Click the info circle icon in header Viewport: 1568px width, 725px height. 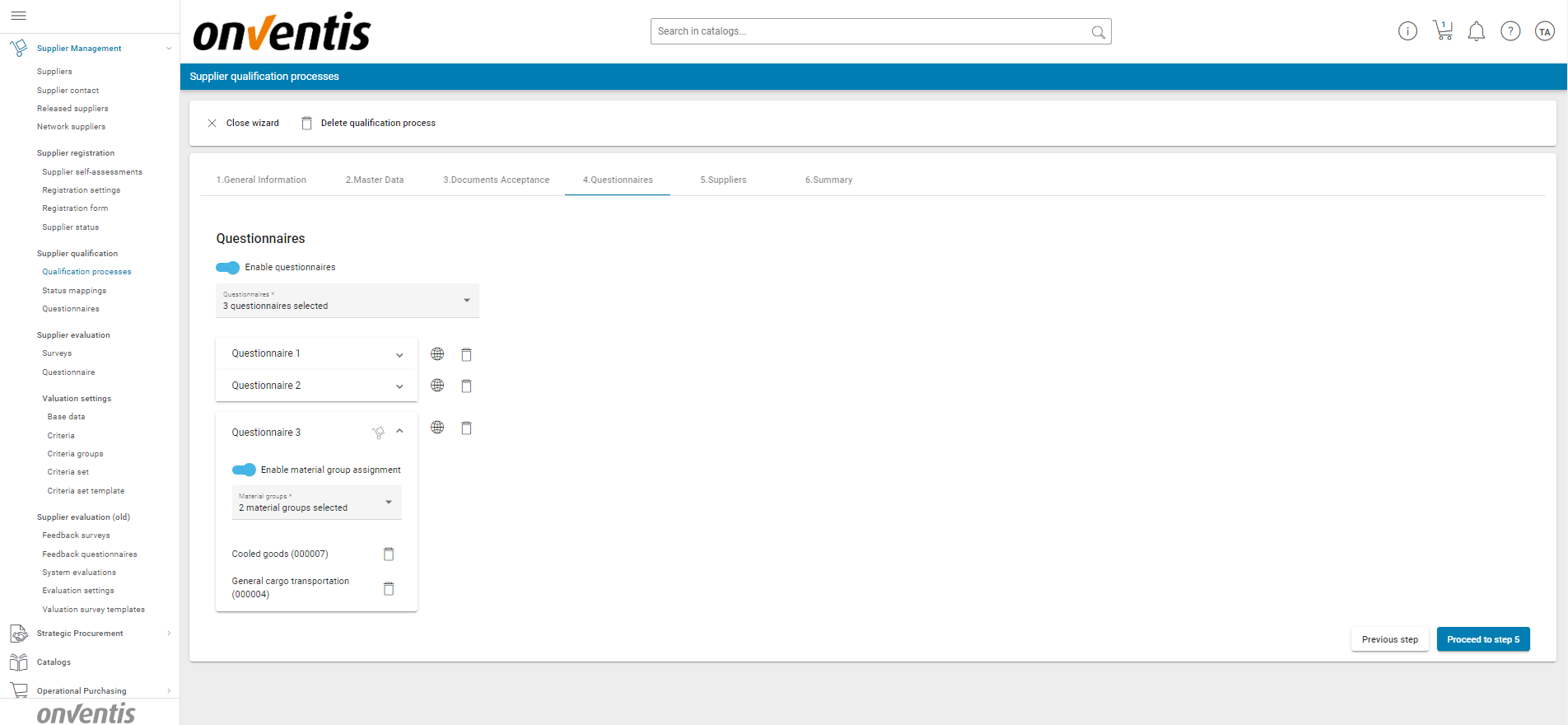(1407, 31)
